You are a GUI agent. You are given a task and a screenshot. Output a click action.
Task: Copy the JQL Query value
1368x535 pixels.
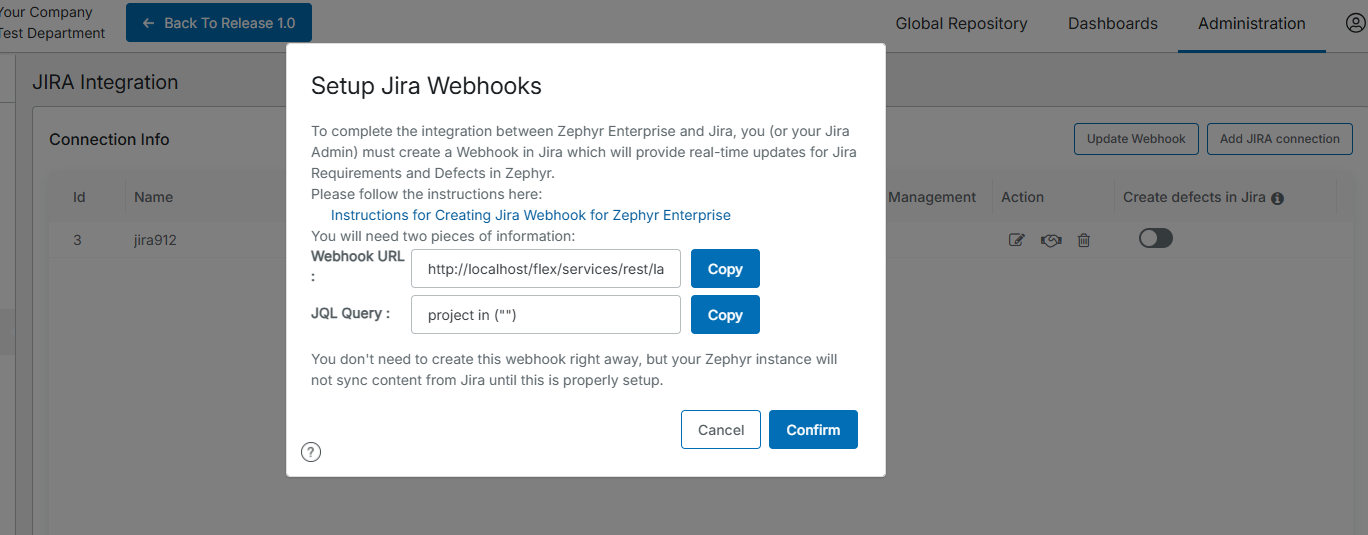pyautogui.click(x=725, y=314)
